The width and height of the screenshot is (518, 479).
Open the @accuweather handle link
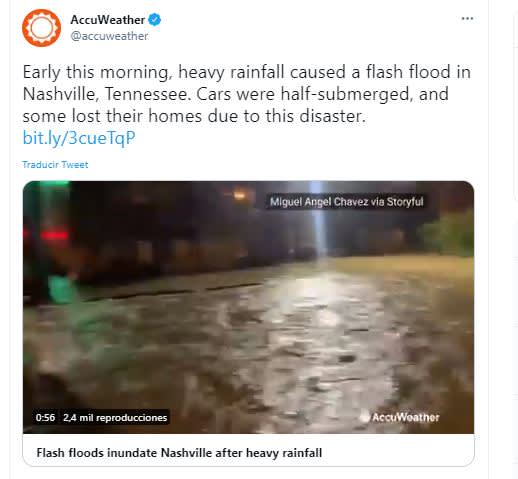click(109, 36)
